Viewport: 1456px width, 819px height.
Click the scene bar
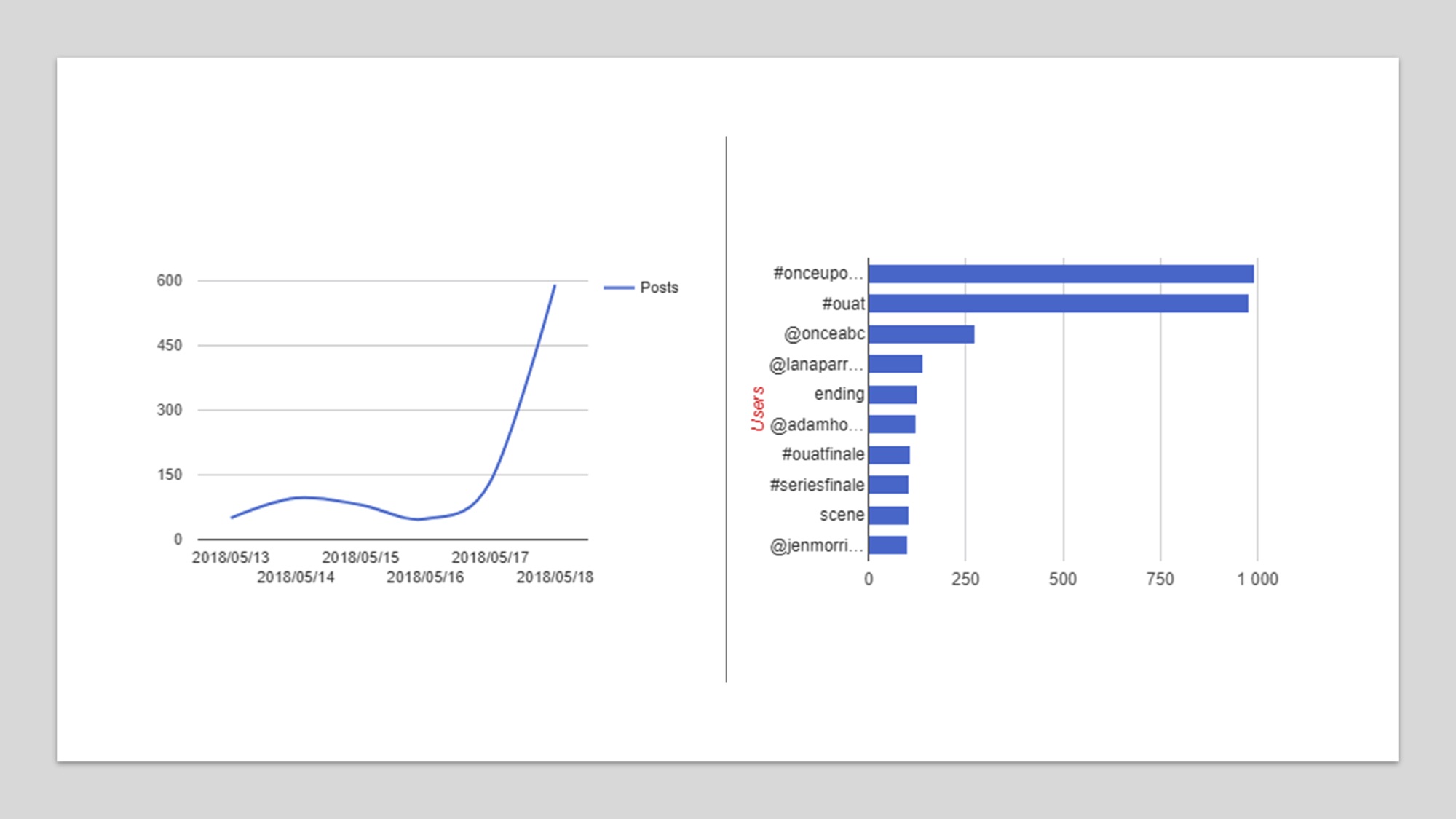887,515
